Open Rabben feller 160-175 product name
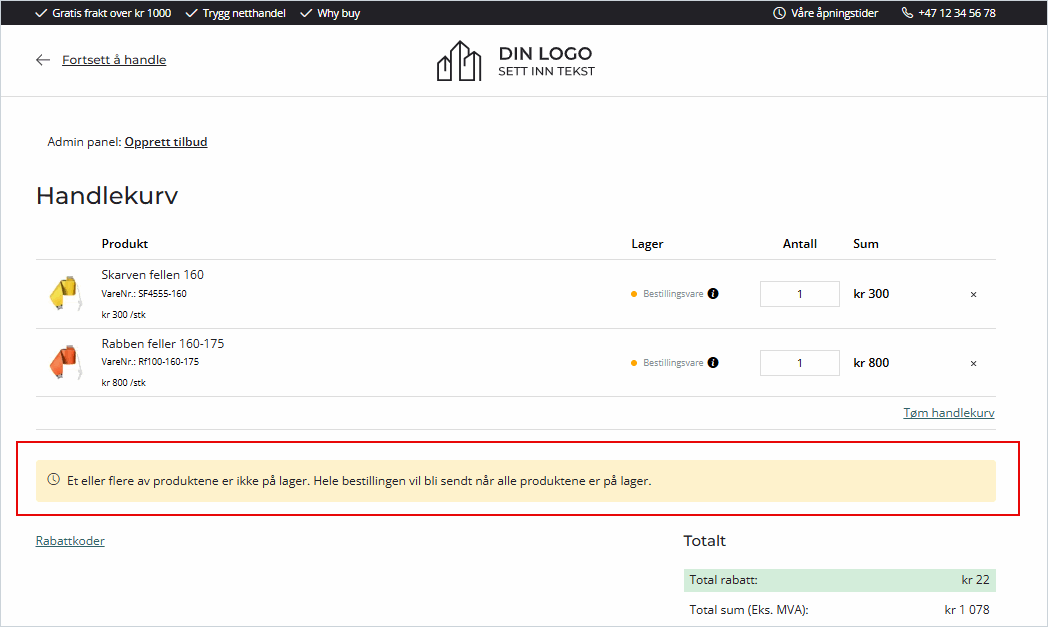Viewport: 1048px width, 627px height. 162,344
